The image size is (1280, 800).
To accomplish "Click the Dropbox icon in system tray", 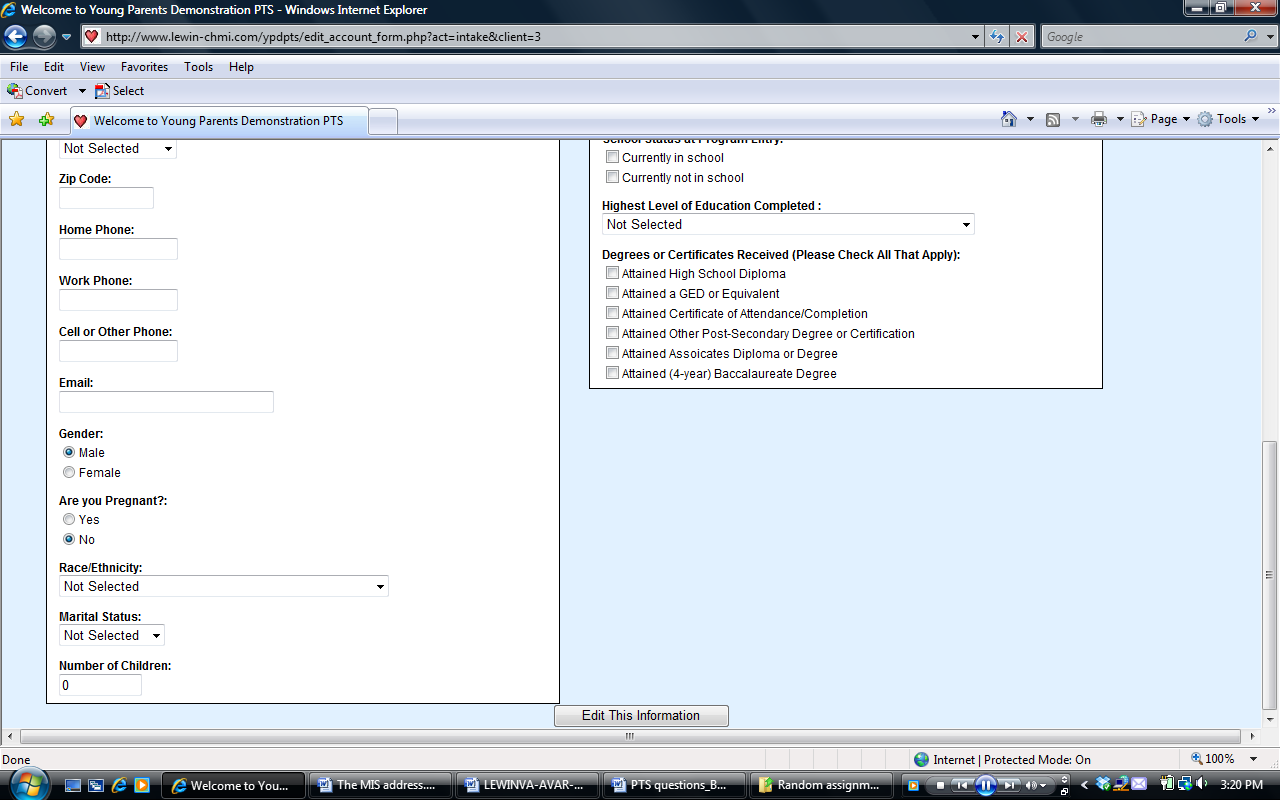I will pos(1103,785).
